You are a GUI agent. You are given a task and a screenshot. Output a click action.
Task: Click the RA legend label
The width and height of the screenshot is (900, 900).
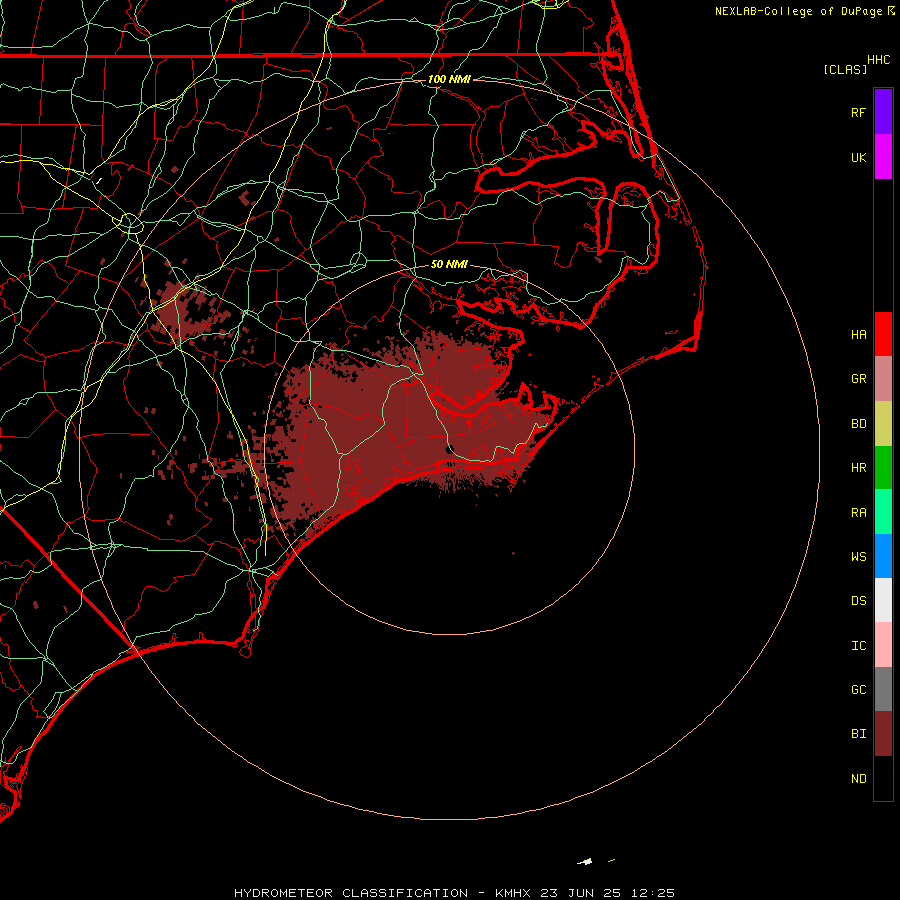coord(858,513)
